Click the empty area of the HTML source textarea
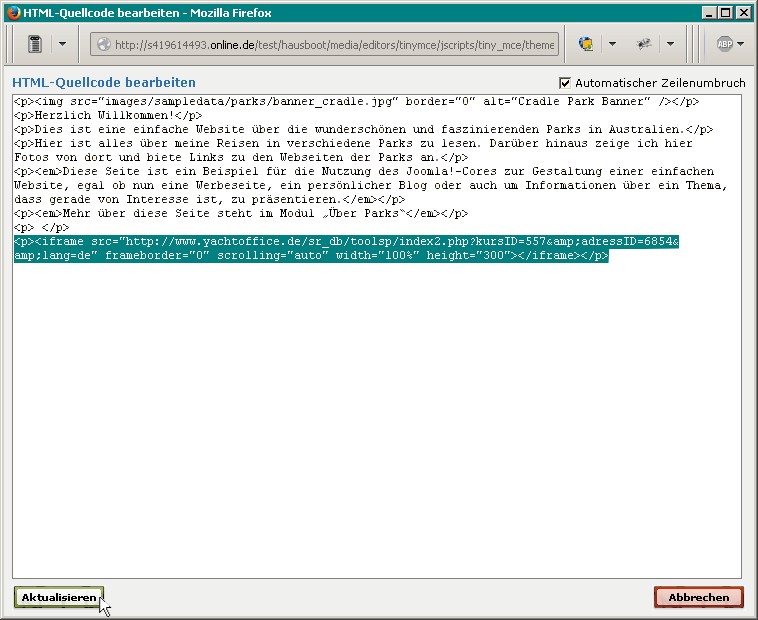The image size is (758, 620). tap(376, 420)
